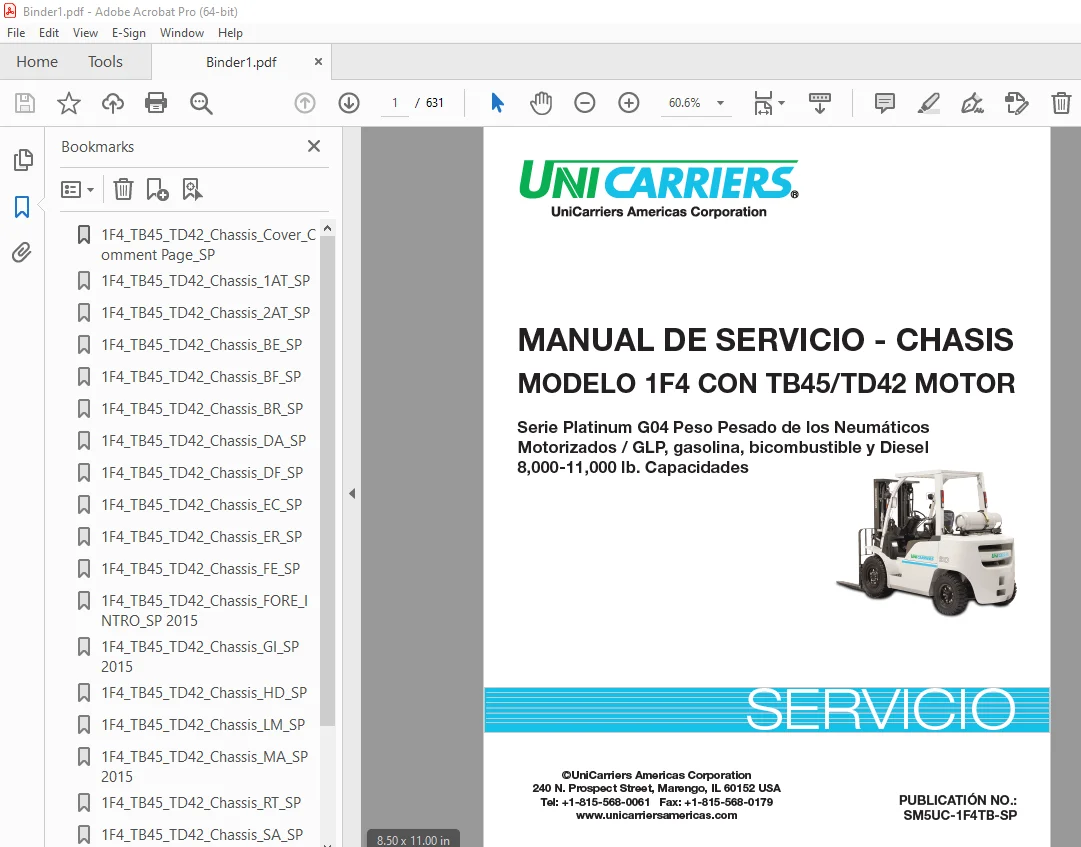Open the Page Thumbnails panel
The width and height of the screenshot is (1081, 847).
pyautogui.click(x=23, y=160)
